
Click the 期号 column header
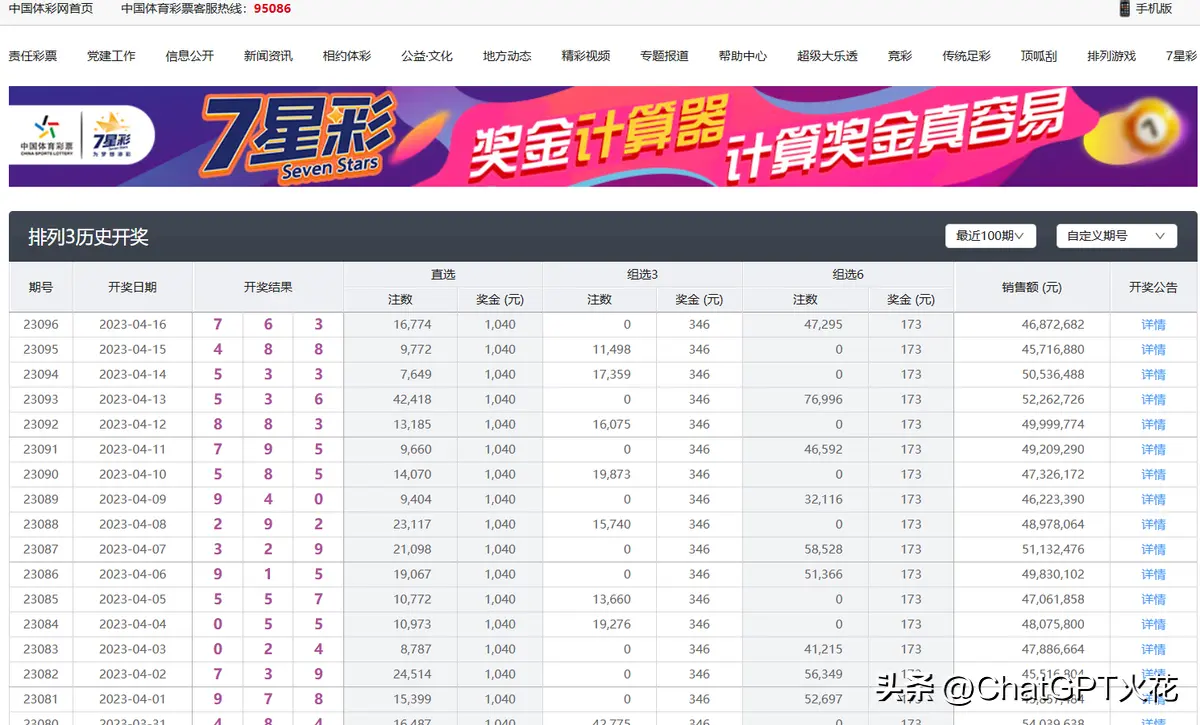[x=41, y=287]
